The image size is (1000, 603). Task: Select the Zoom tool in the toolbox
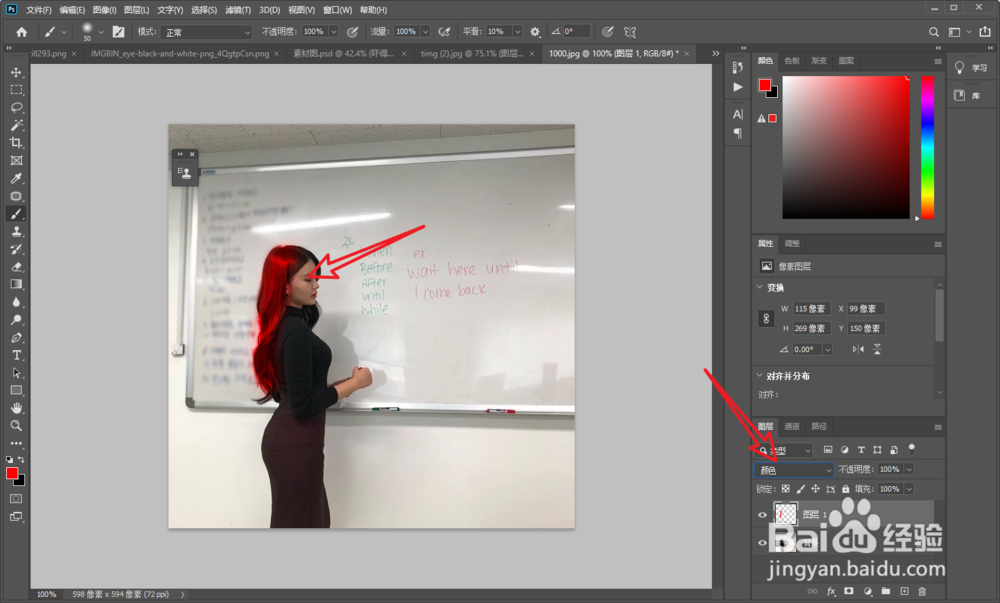coord(17,426)
